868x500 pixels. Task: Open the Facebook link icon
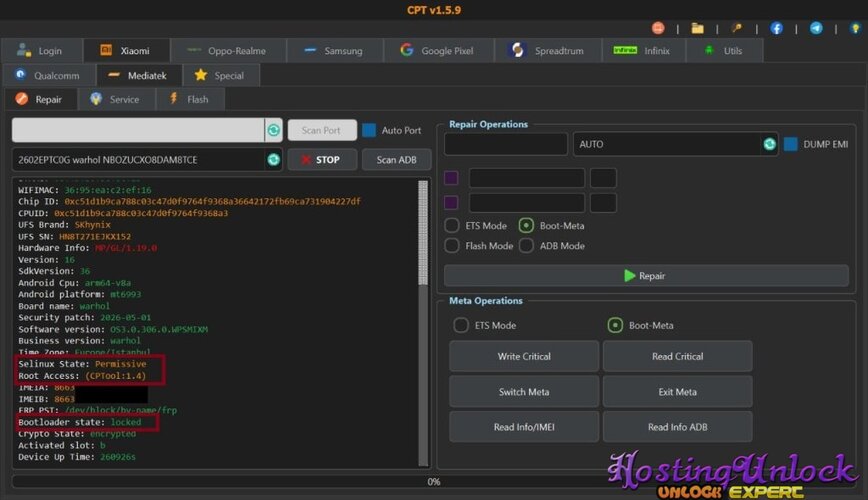tap(777, 28)
